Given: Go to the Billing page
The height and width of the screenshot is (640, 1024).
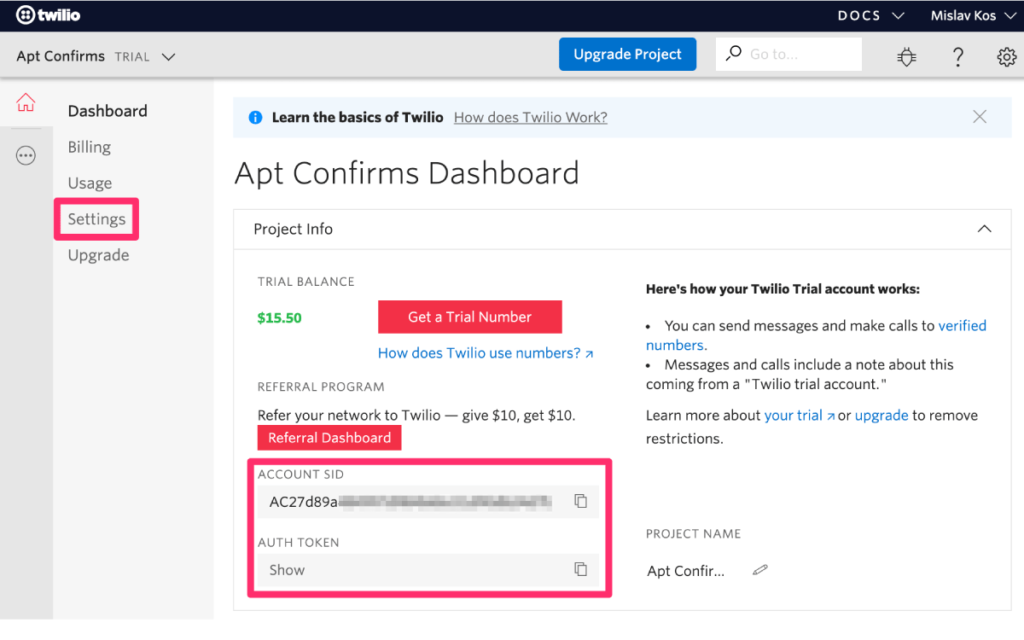Looking at the screenshot, I should 89,146.
